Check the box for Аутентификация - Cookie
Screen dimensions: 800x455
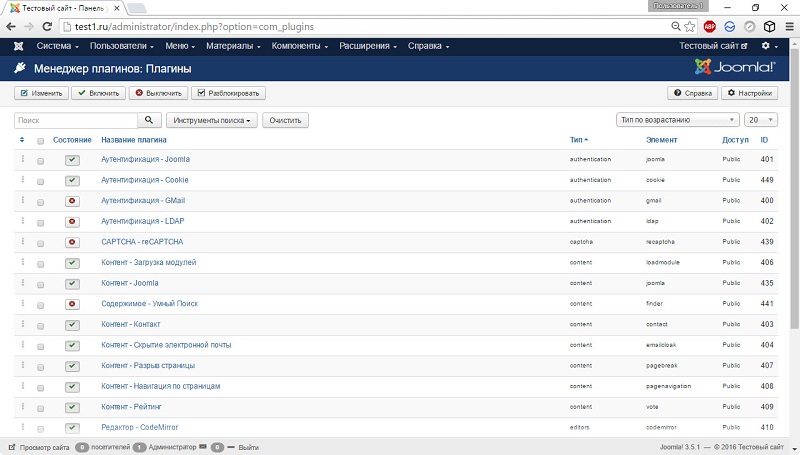tap(40, 182)
